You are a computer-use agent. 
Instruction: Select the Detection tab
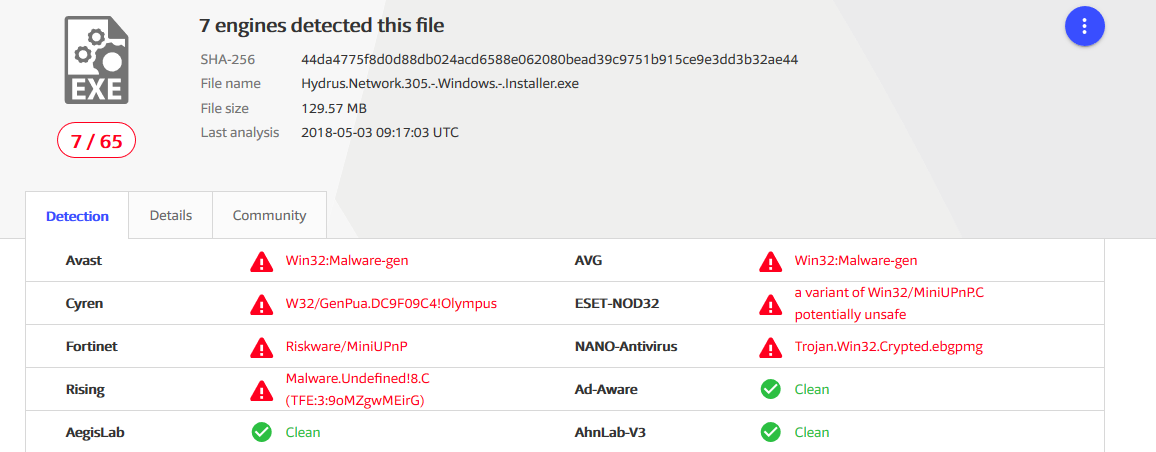tap(77, 216)
